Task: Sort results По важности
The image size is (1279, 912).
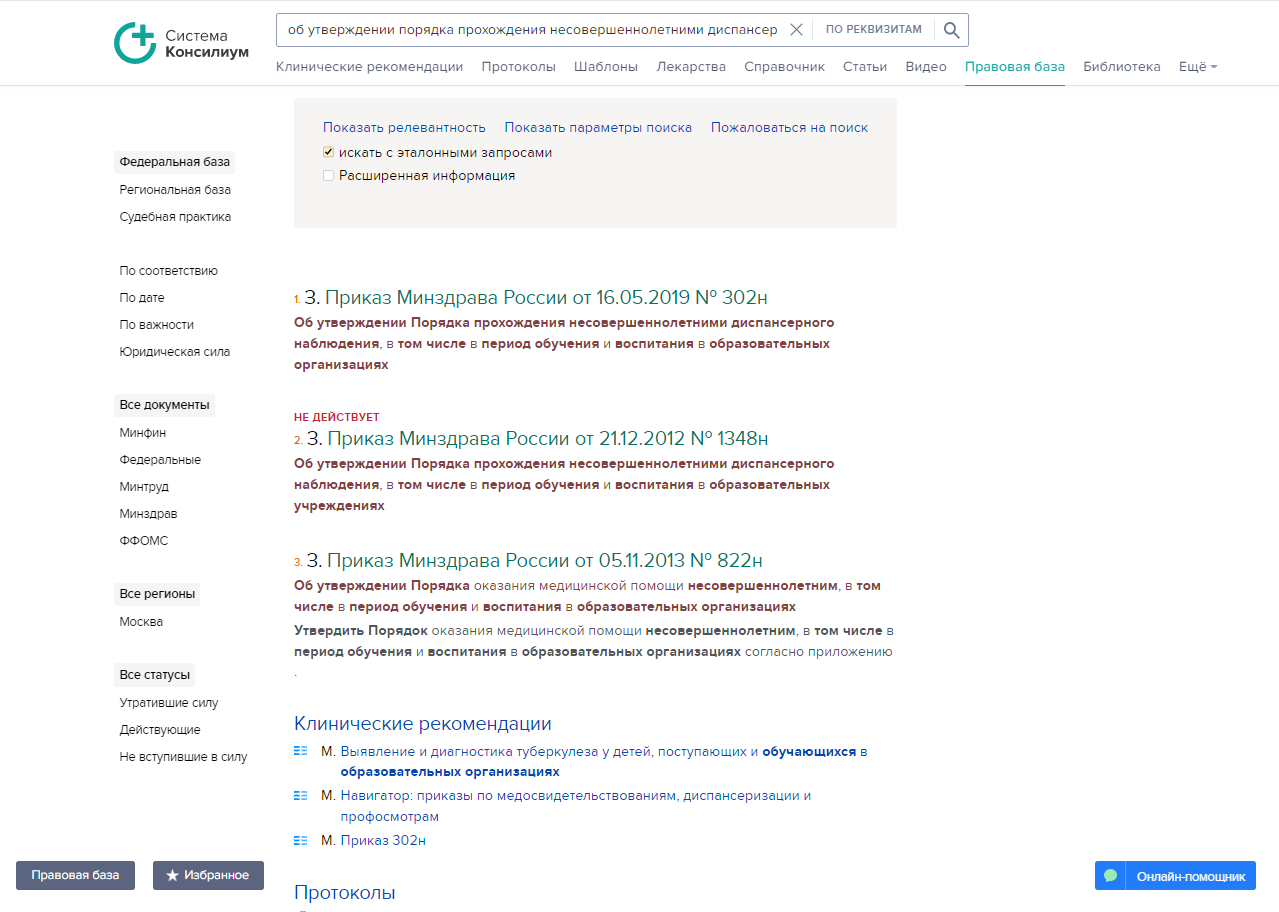Action: tap(157, 324)
